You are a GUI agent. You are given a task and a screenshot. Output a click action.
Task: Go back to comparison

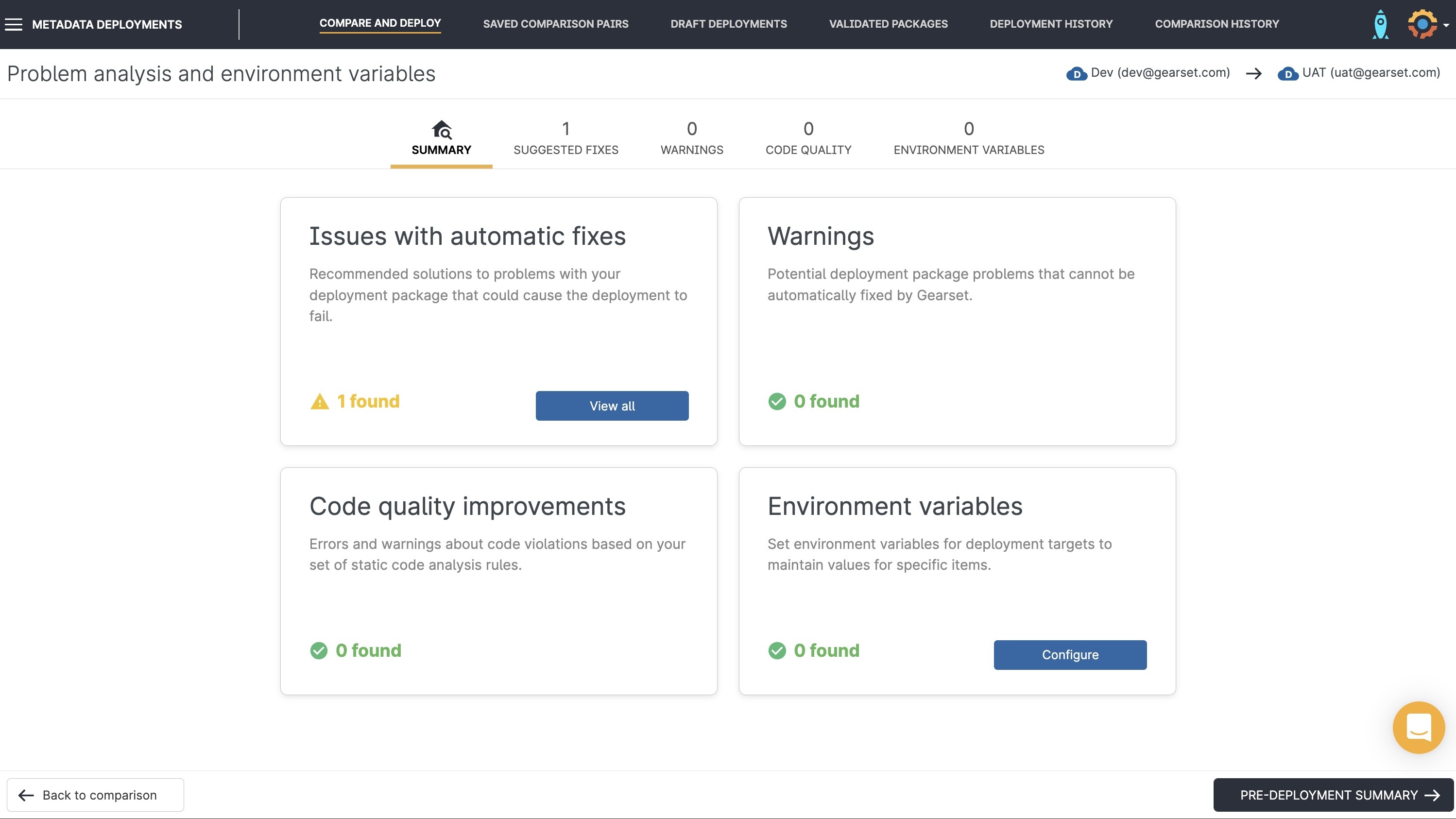(95, 795)
